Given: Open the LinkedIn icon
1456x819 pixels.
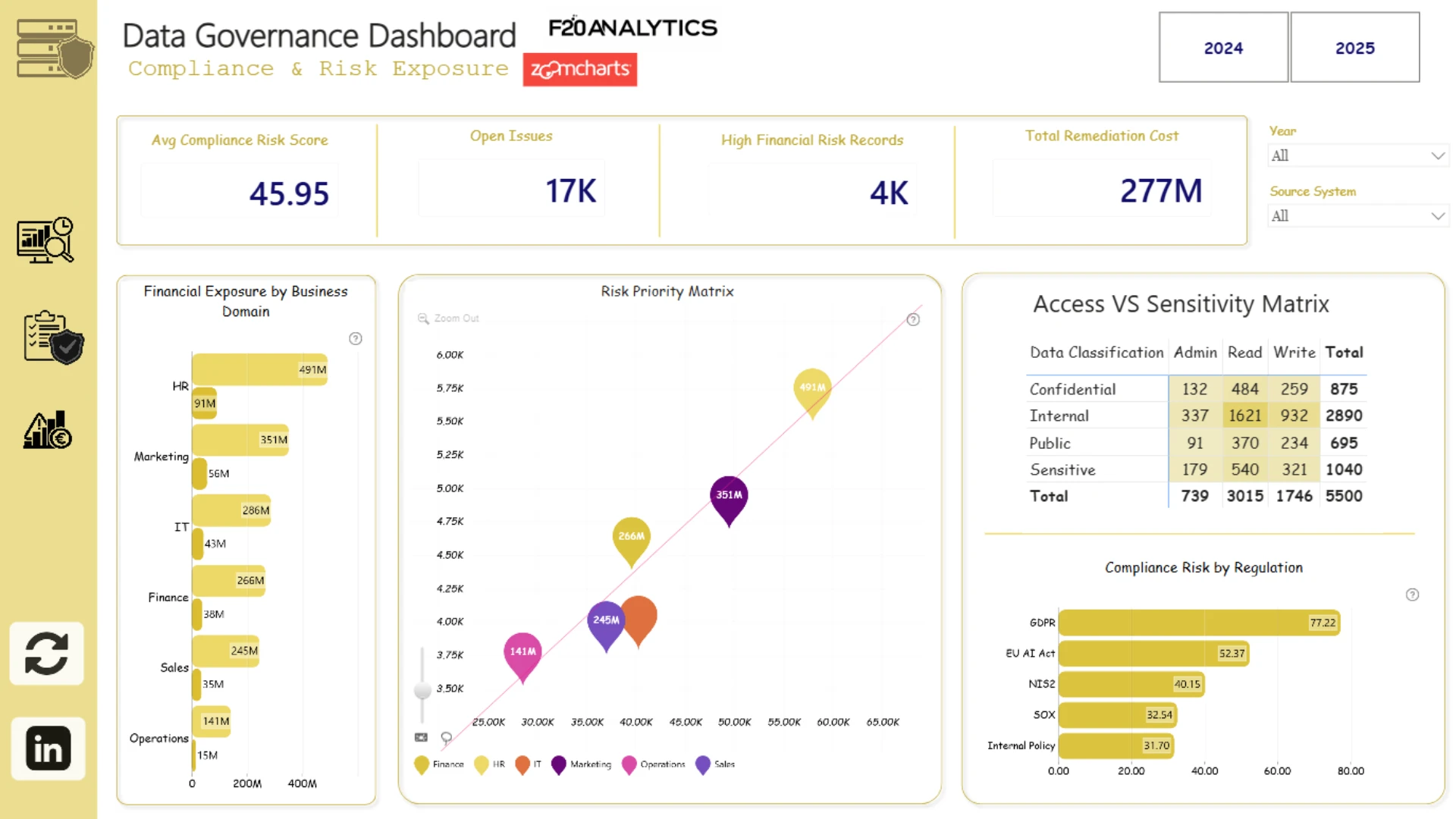Looking at the screenshot, I should [x=48, y=748].
